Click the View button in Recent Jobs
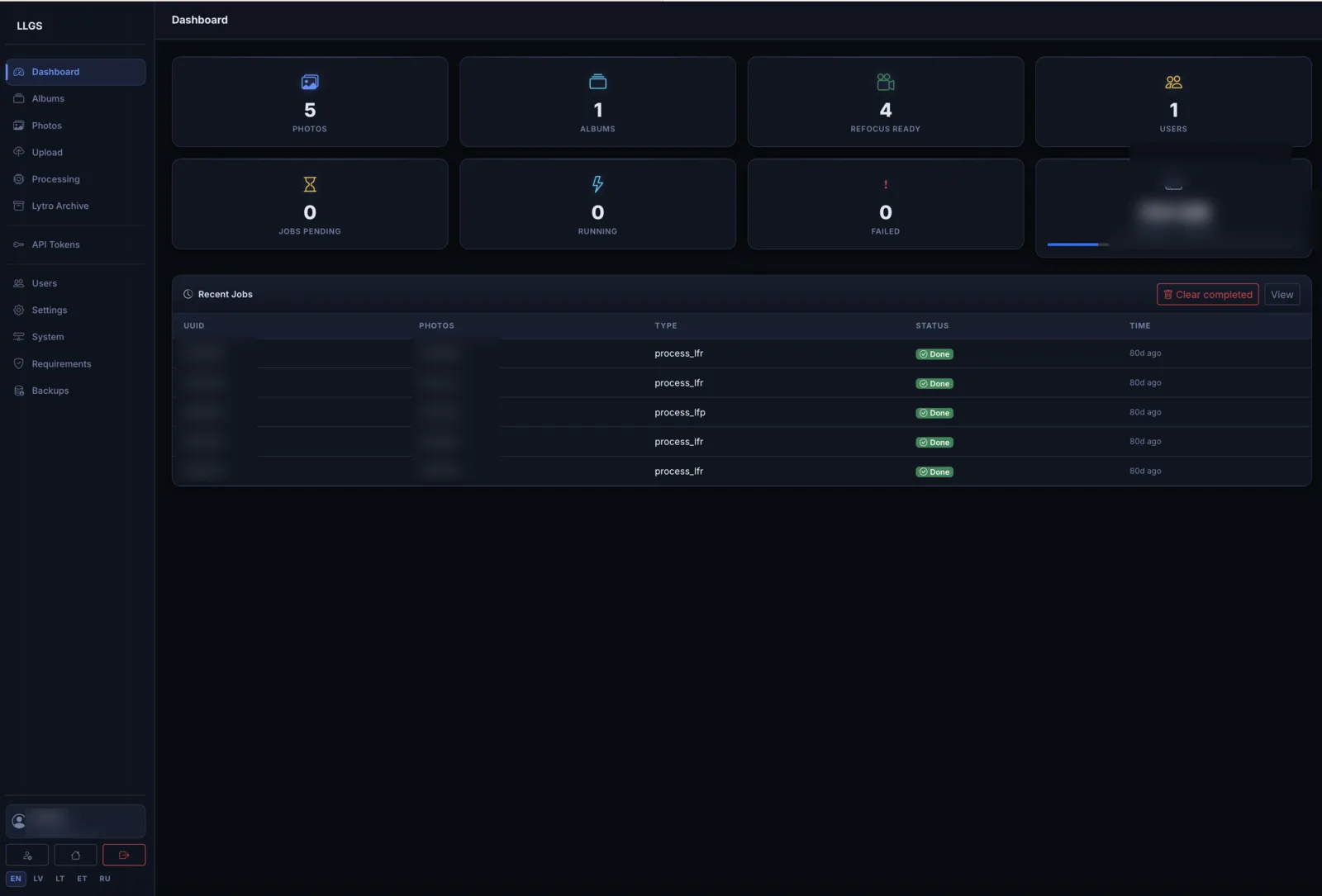1322x896 pixels. click(x=1282, y=295)
